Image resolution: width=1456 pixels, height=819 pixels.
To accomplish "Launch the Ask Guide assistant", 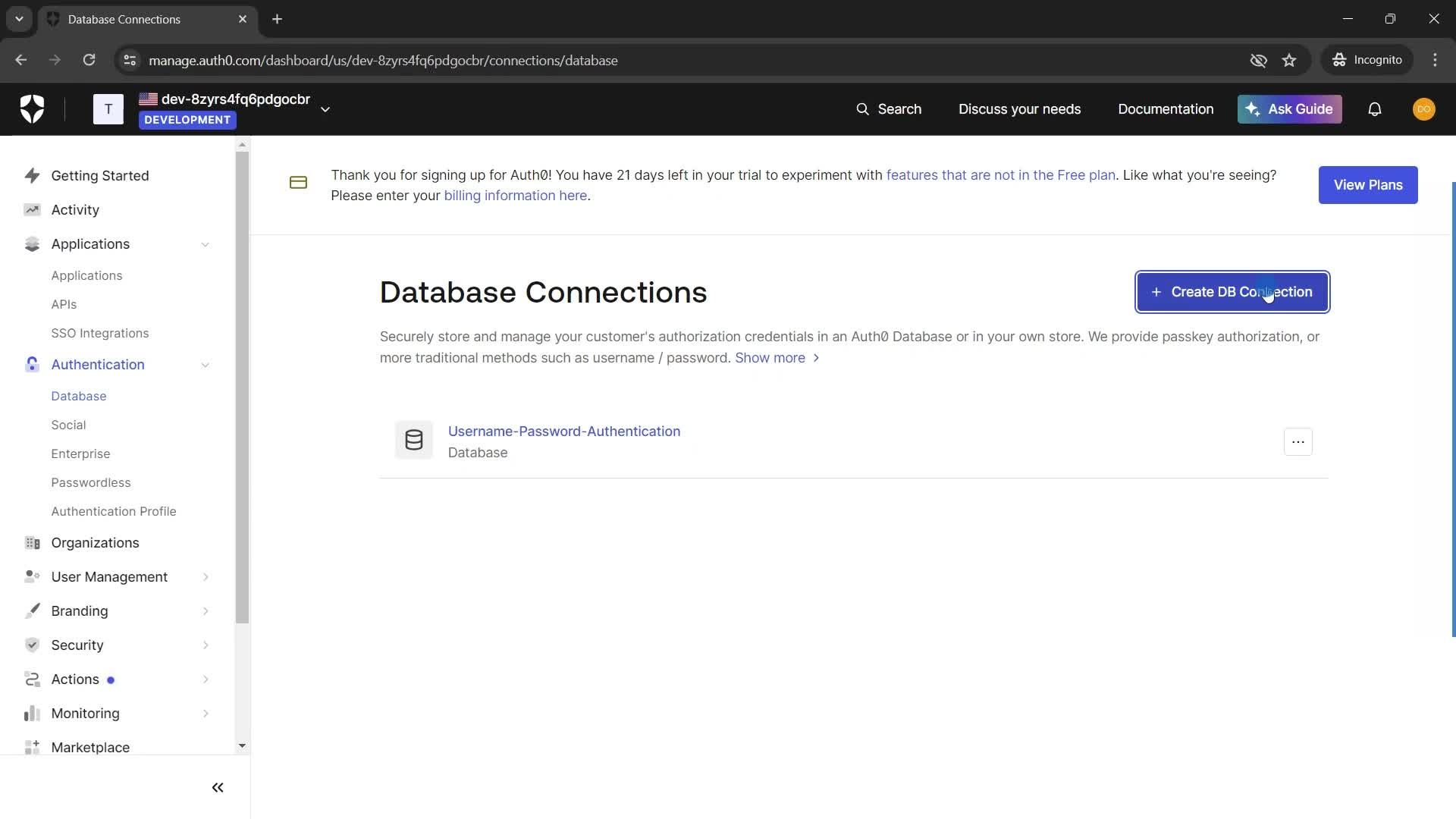I will click(1289, 109).
